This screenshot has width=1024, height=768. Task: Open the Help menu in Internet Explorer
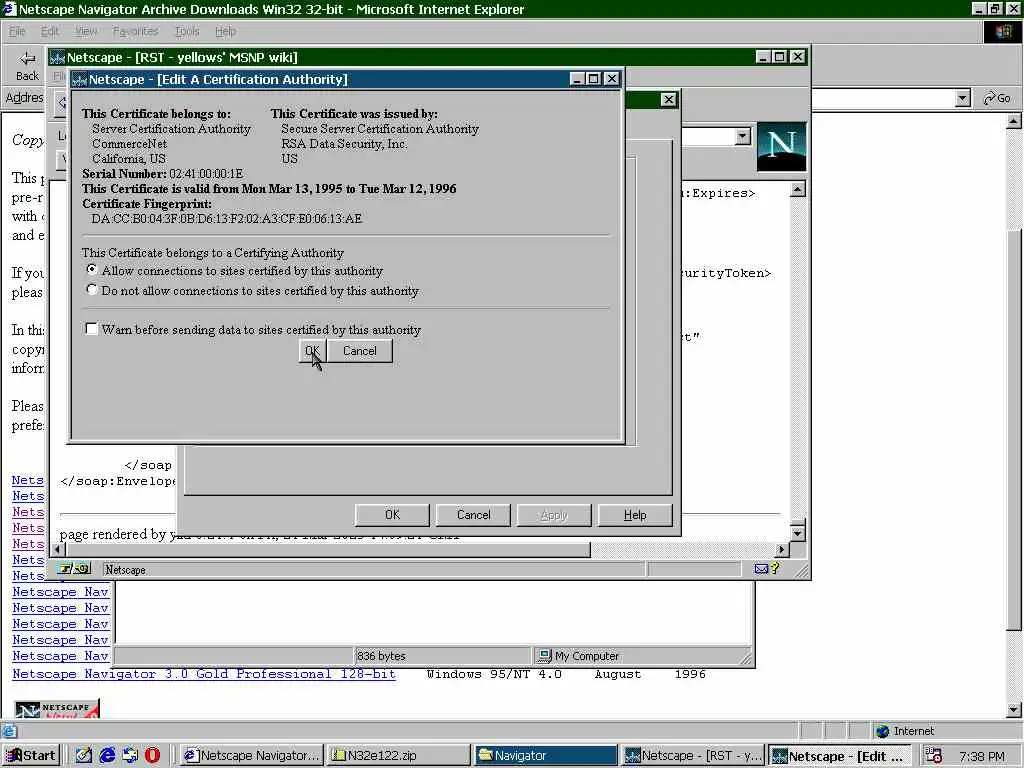pyautogui.click(x=225, y=31)
